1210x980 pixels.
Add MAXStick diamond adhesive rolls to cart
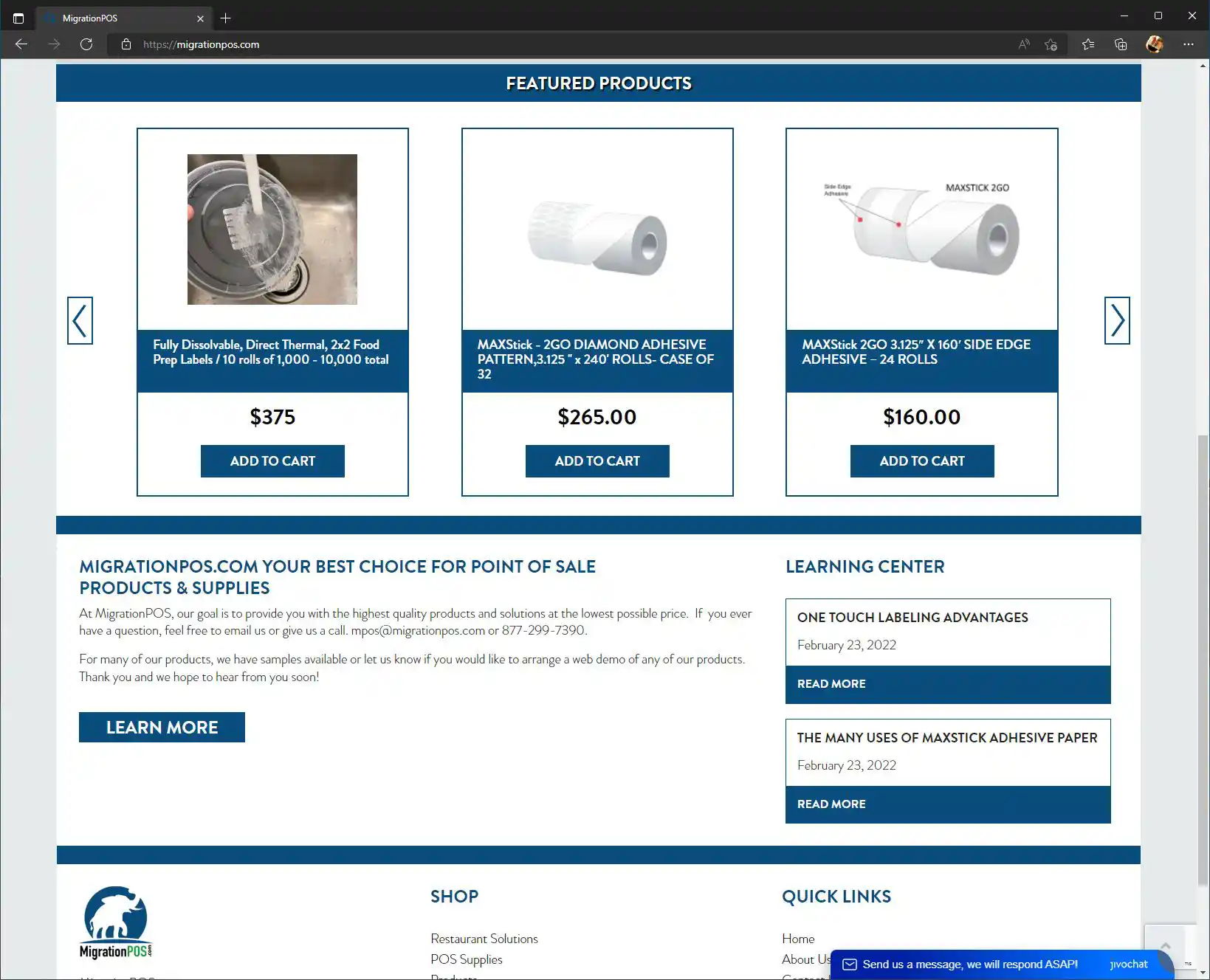click(597, 461)
